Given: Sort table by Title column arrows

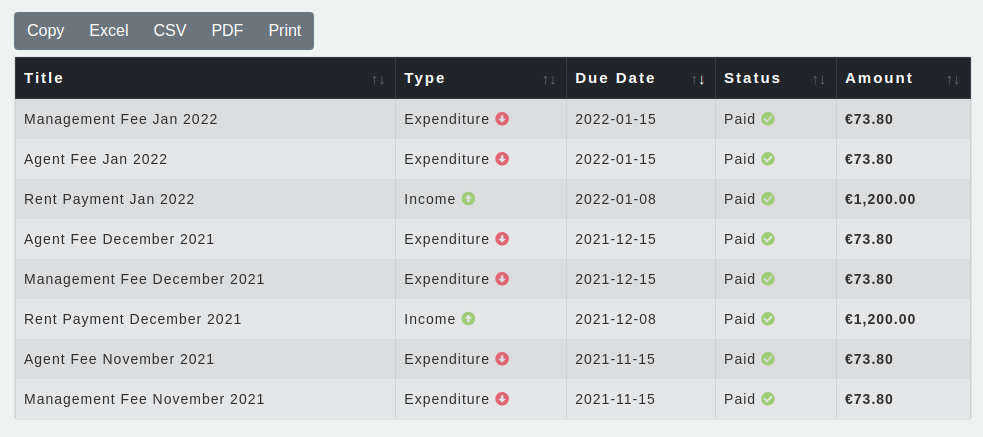Looking at the screenshot, I should (x=378, y=79).
